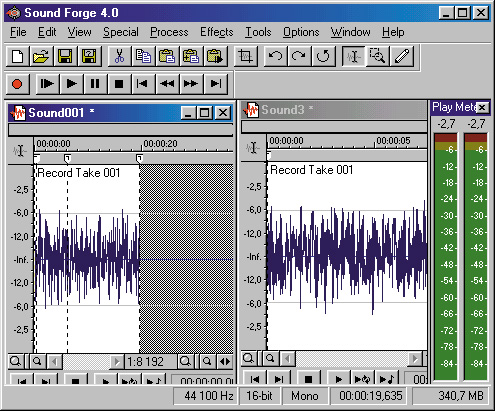Screen dimensions: 495x411
Task: Click the Sound3 window title bar
Action: click(x=334, y=110)
